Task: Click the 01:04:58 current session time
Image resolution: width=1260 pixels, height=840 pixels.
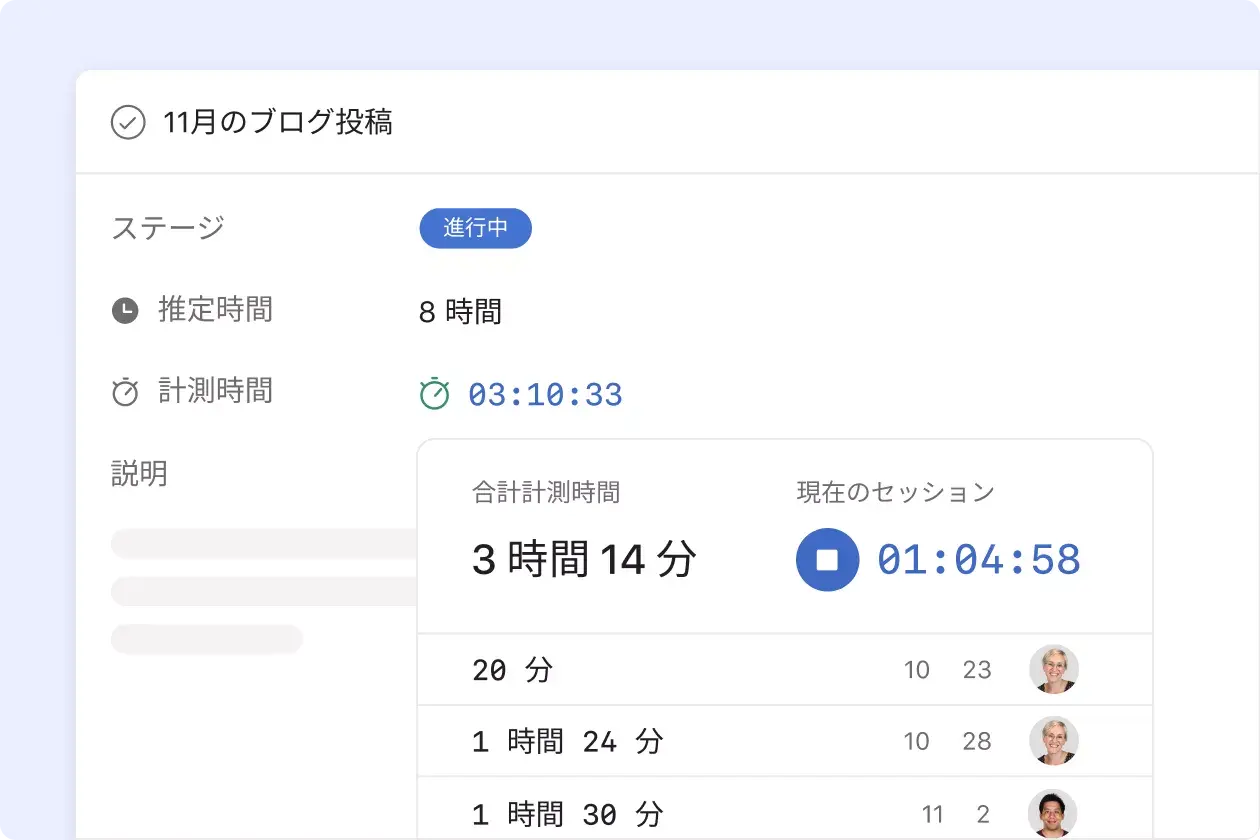Action: tap(979, 560)
